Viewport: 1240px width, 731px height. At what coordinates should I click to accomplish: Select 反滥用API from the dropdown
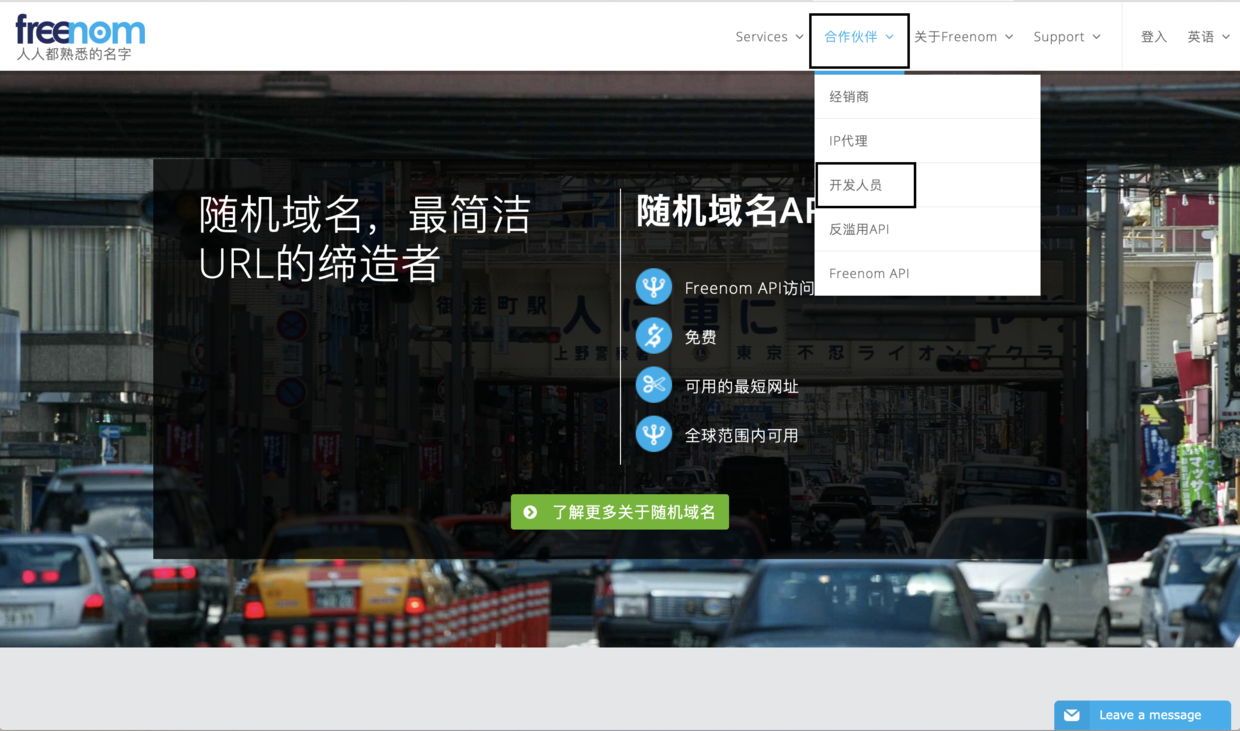click(927, 229)
